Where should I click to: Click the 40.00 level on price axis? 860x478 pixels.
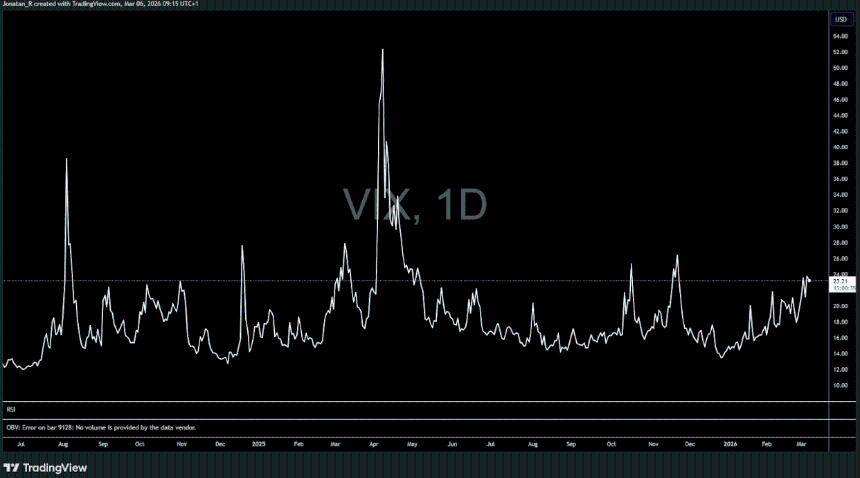pyautogui.click(x=840, y=147)
